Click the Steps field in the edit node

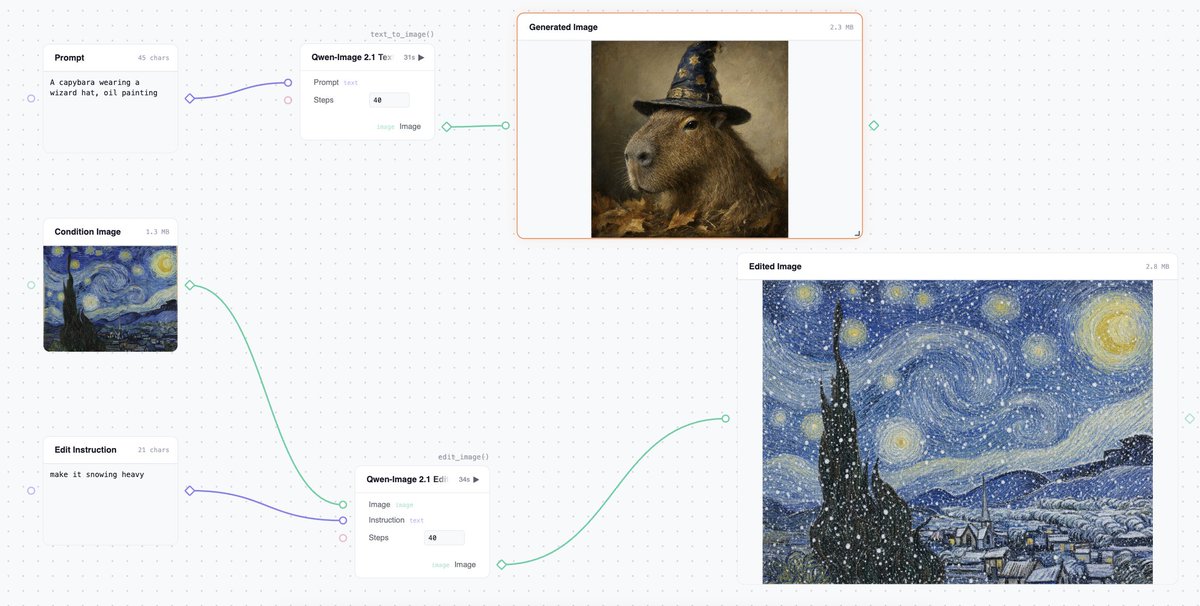click(x=444, y=538)
